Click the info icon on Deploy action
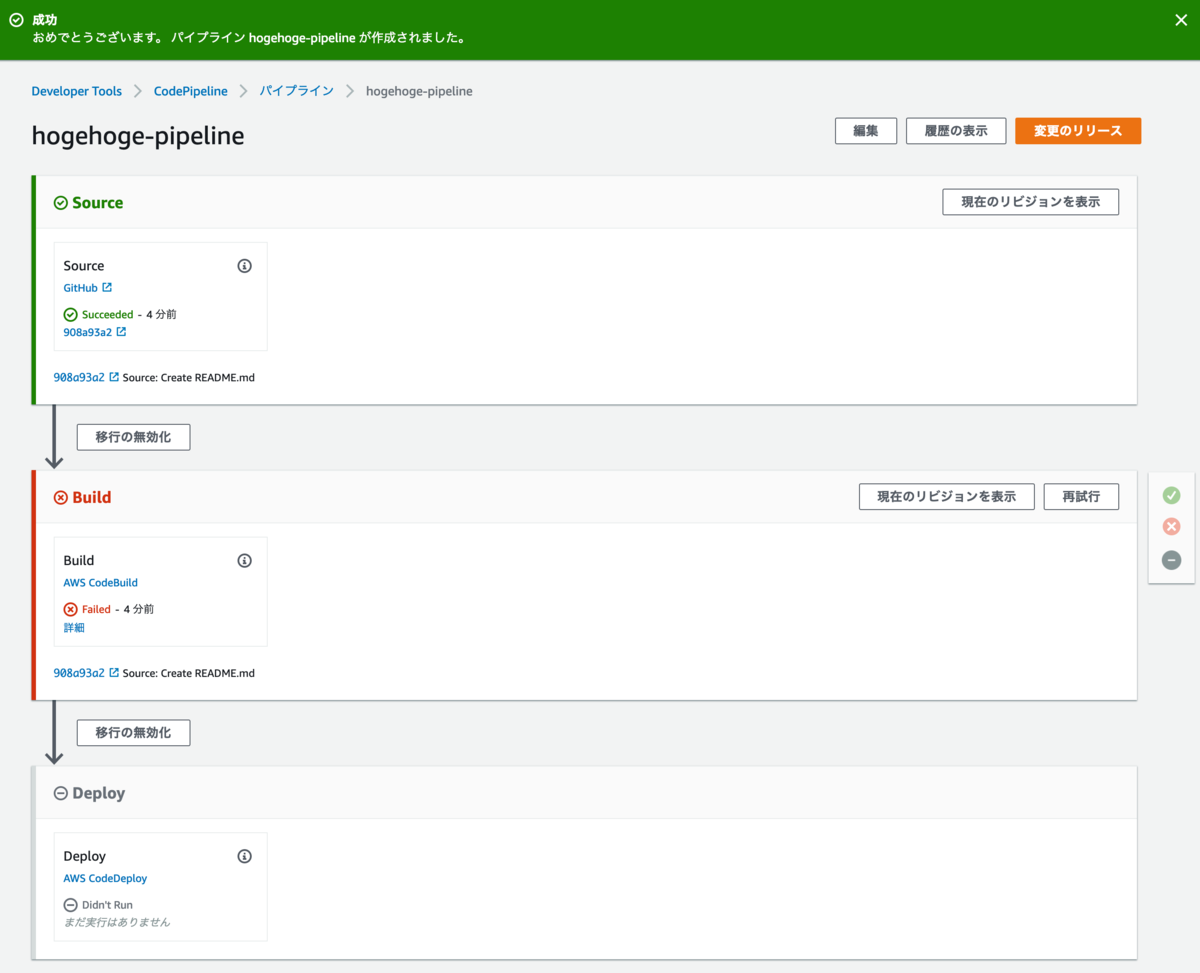Image resolution: width=1200 pixels, height=973 pixels. pyautogui.click(x=244, y=857)
